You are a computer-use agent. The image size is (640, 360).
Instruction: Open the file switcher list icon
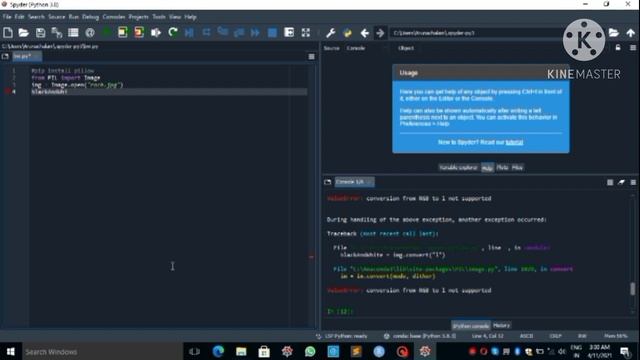click(73, 33)
